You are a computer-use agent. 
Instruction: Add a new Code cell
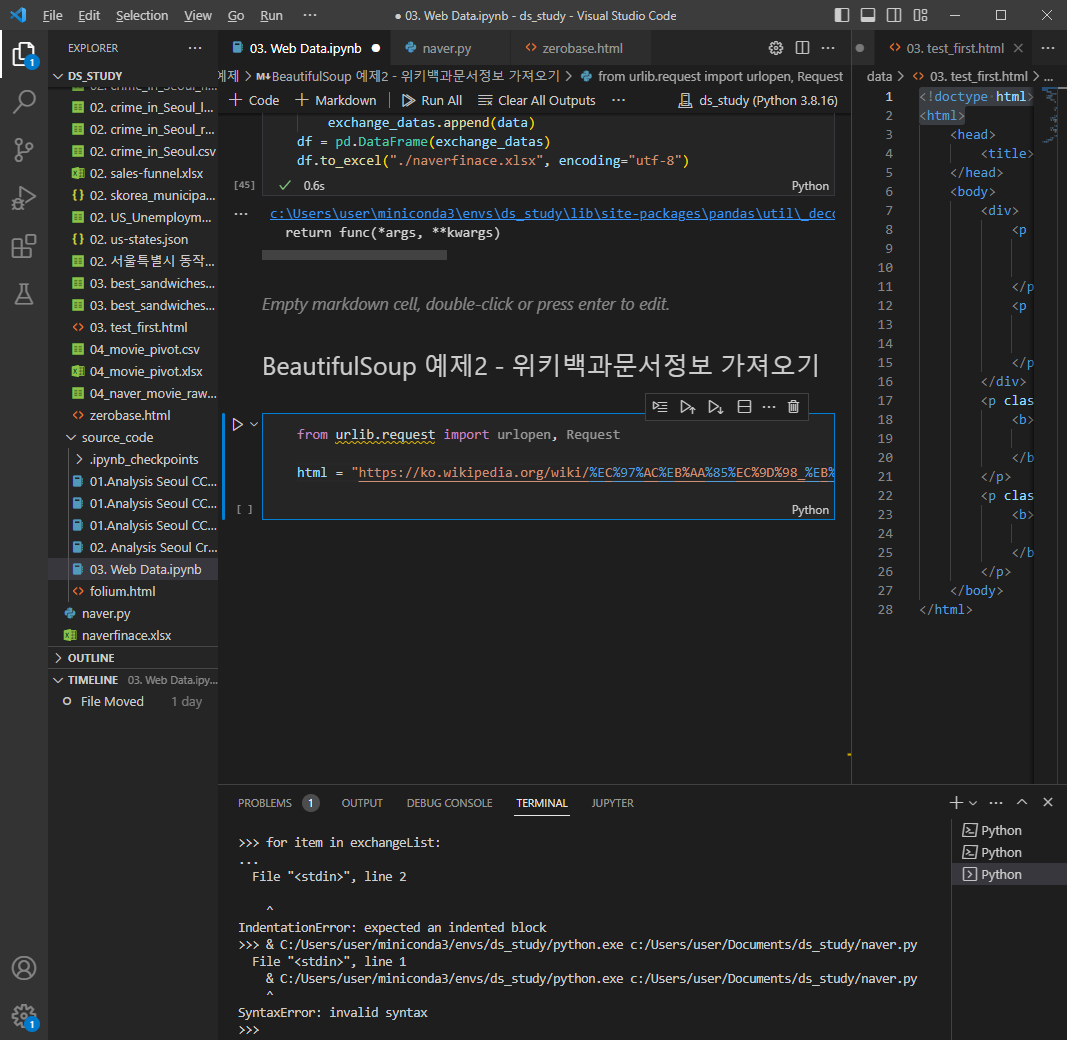(x=254, y=101)
